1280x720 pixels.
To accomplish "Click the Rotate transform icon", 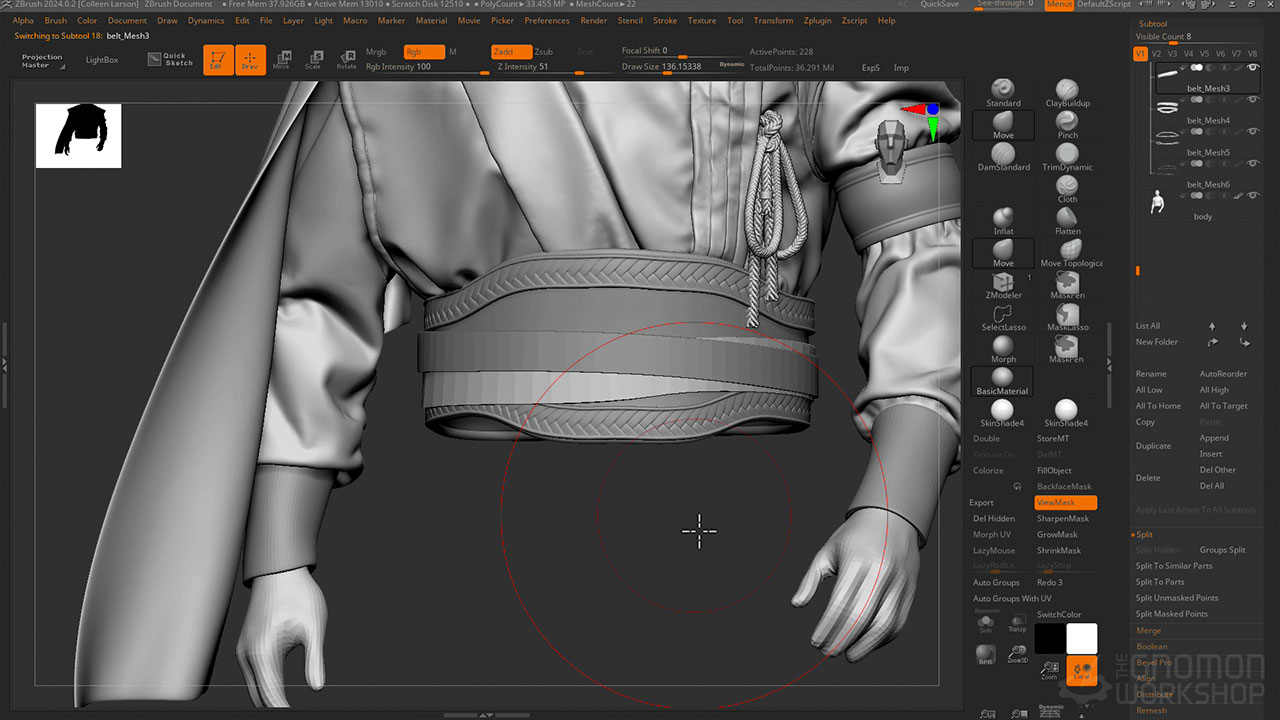I will [346, 60].
